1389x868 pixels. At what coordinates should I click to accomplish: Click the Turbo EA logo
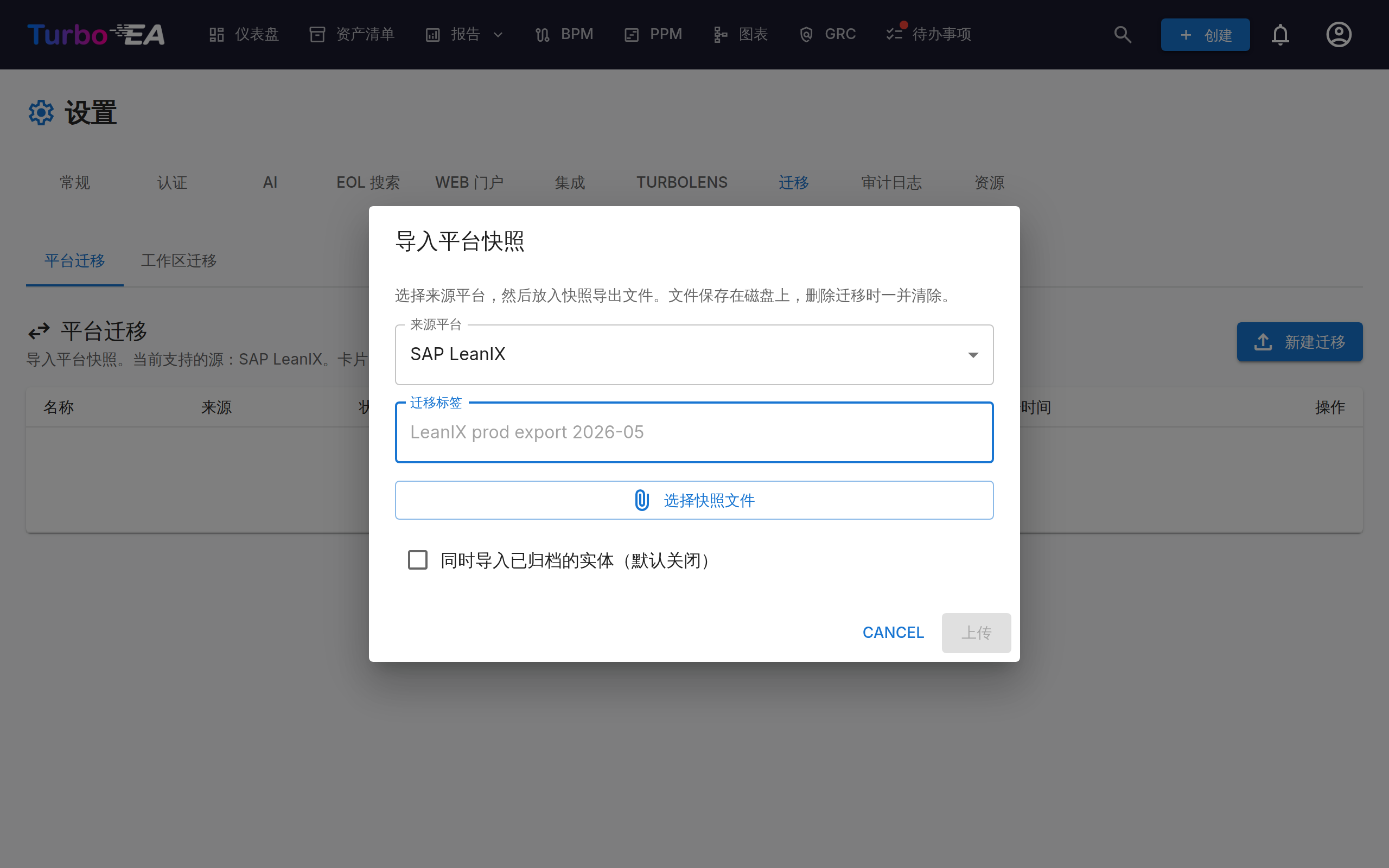[96, 34]
